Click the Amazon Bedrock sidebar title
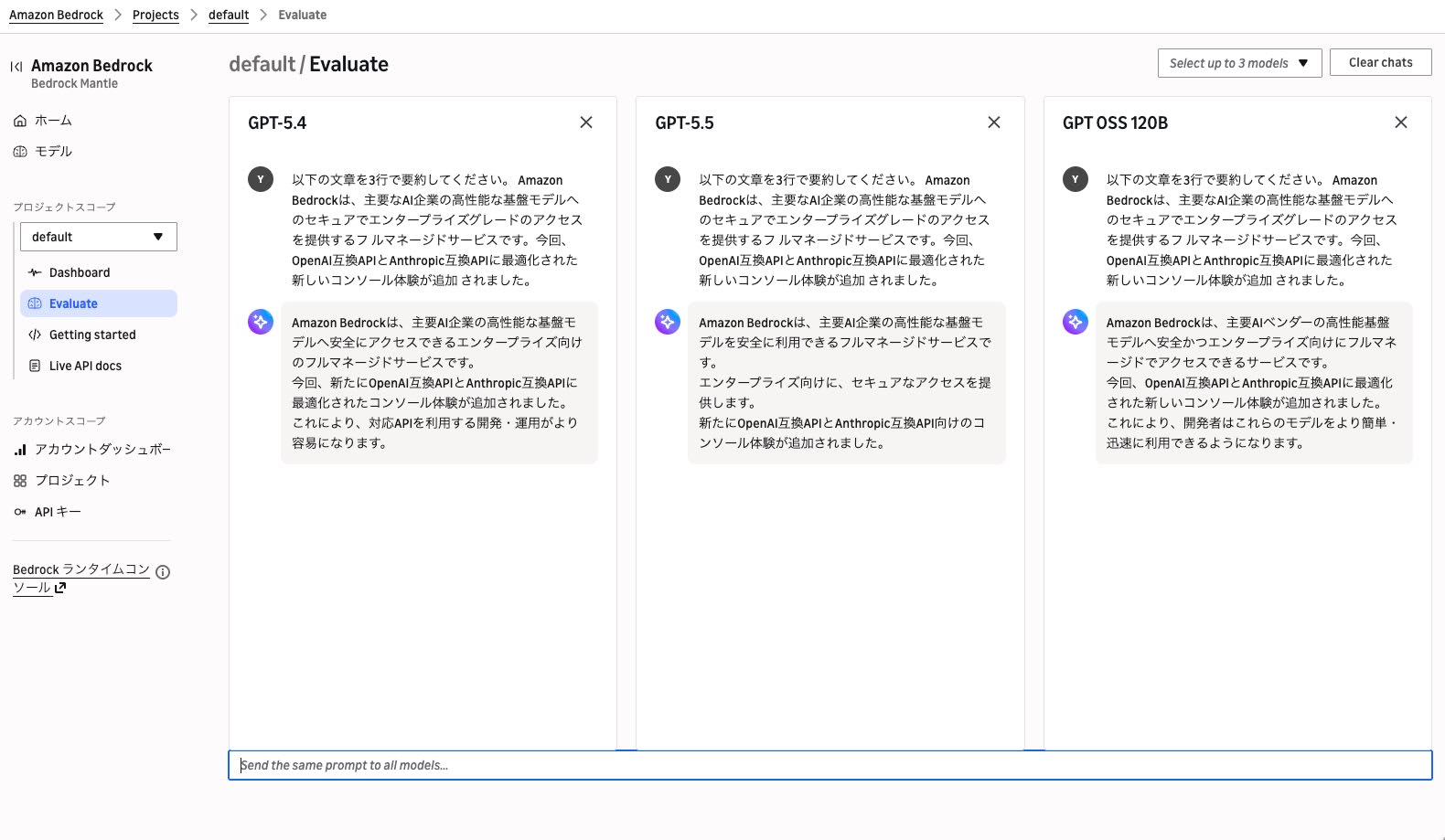The height and width of the screenshot is (840, 1445). click(91, 66)
